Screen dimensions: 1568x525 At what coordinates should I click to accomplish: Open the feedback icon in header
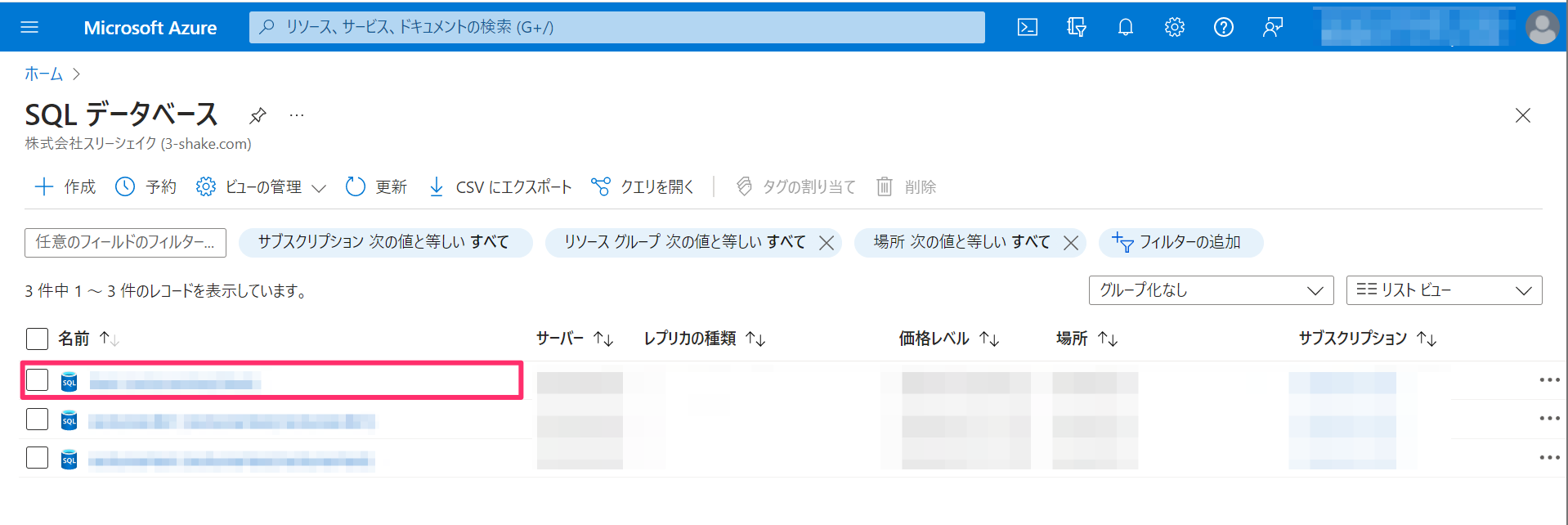[x=1273, y=27]
